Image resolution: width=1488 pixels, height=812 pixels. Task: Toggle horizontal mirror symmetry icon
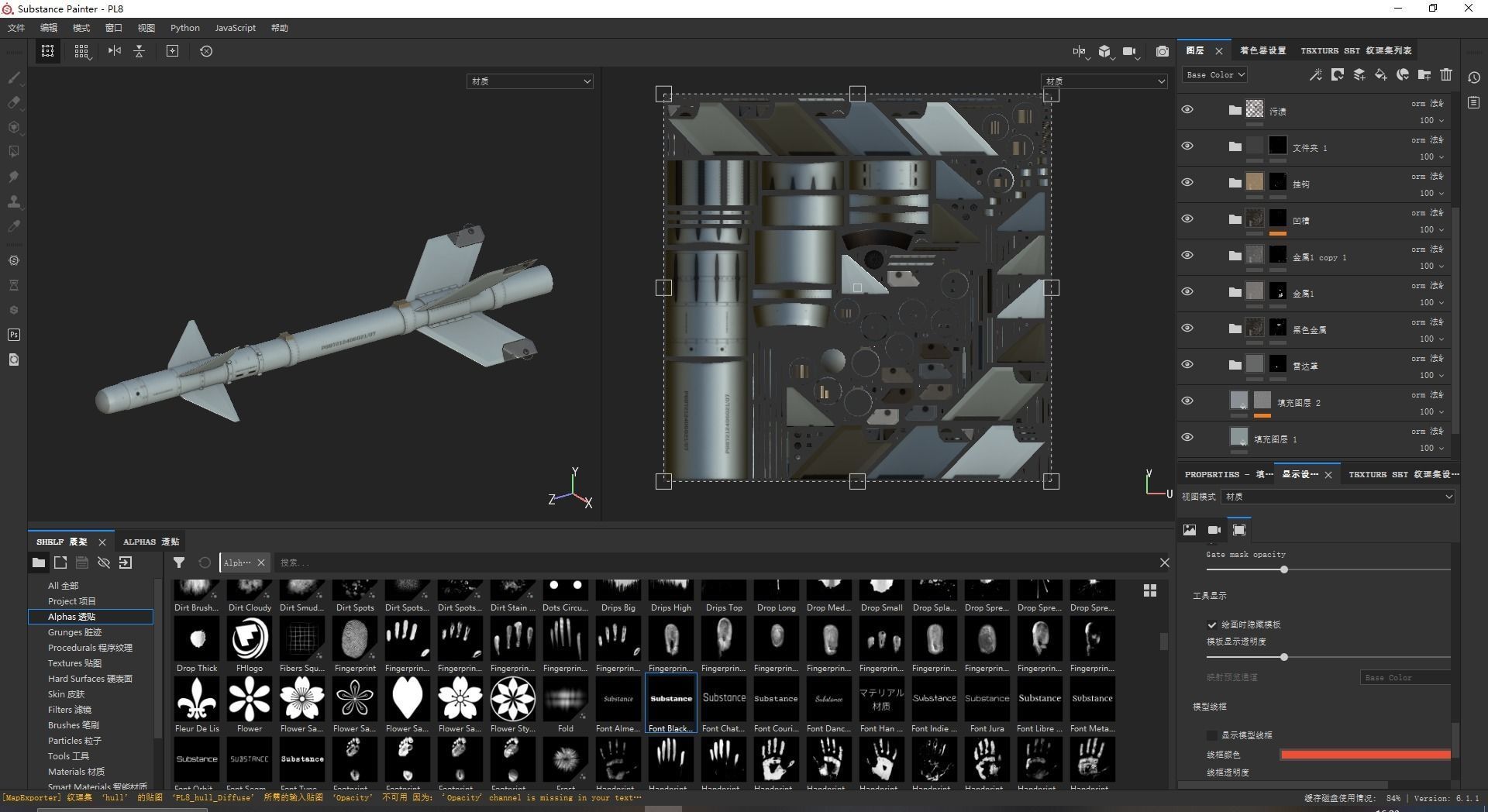click(x=114, y=51)
